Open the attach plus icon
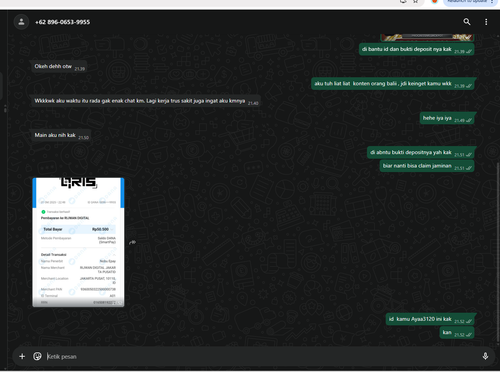500x372 pixels. coord(22,356)
